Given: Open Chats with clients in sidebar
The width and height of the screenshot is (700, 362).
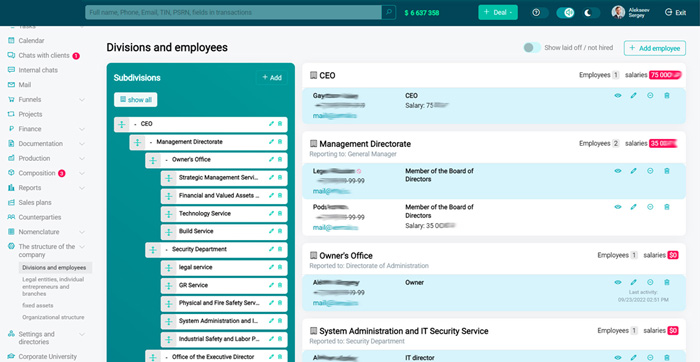Looking at the screenshot, I should pos(44,55).
